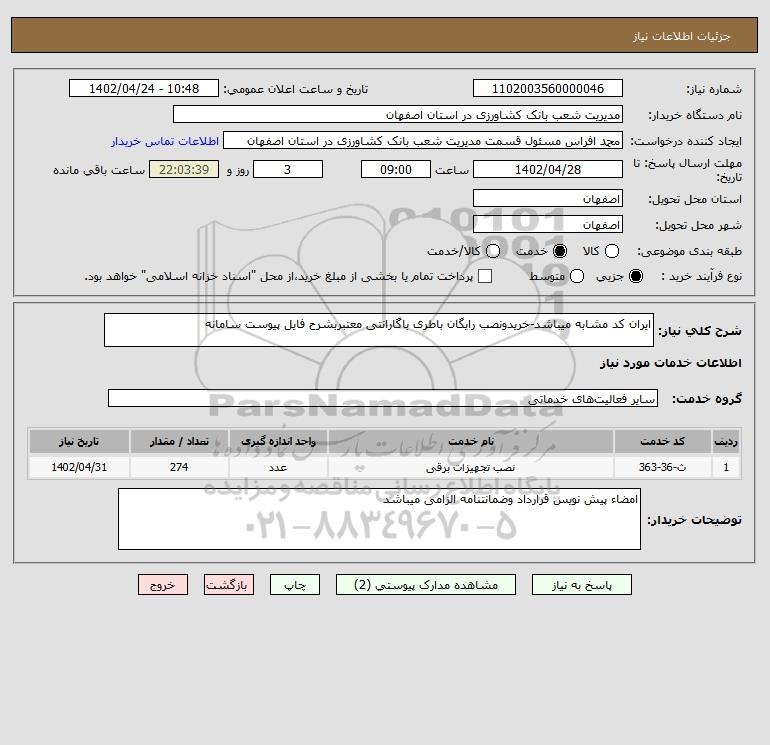
Task: Open مشاهده مدارک پیوستی (2) button
Action: (x=426, y=585)
